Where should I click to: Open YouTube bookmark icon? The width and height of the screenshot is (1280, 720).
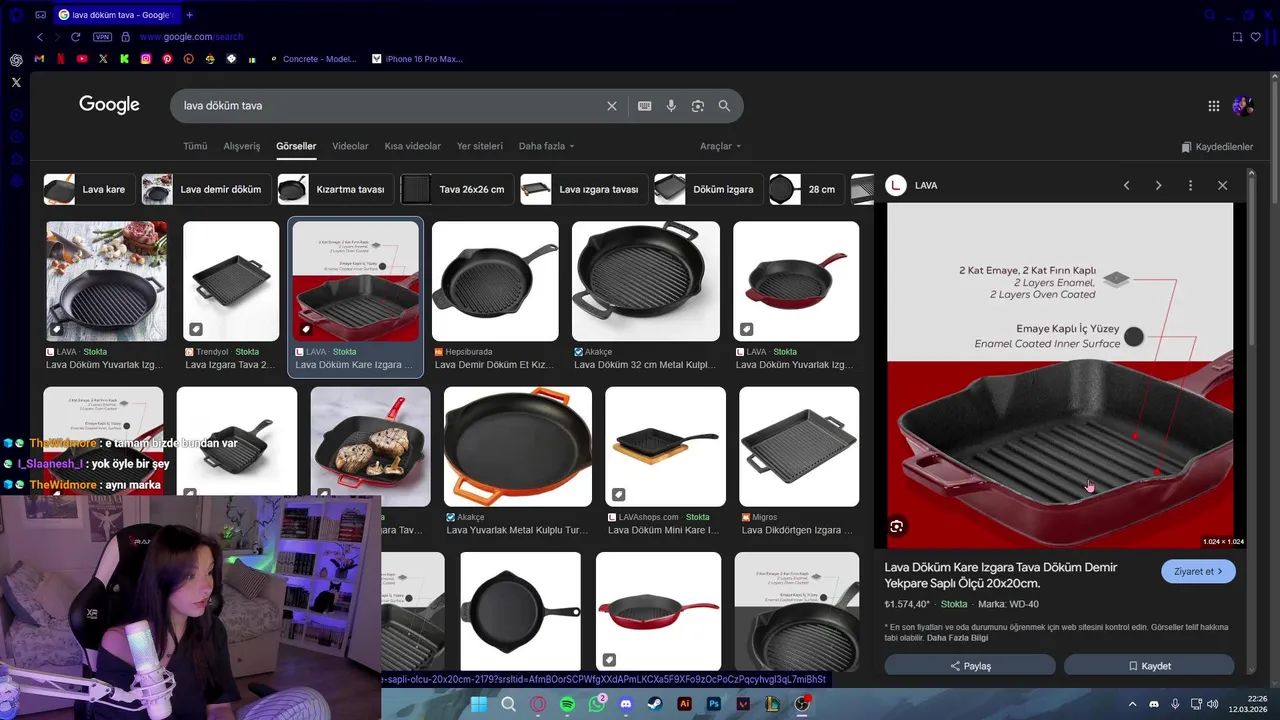click(82, 59)
